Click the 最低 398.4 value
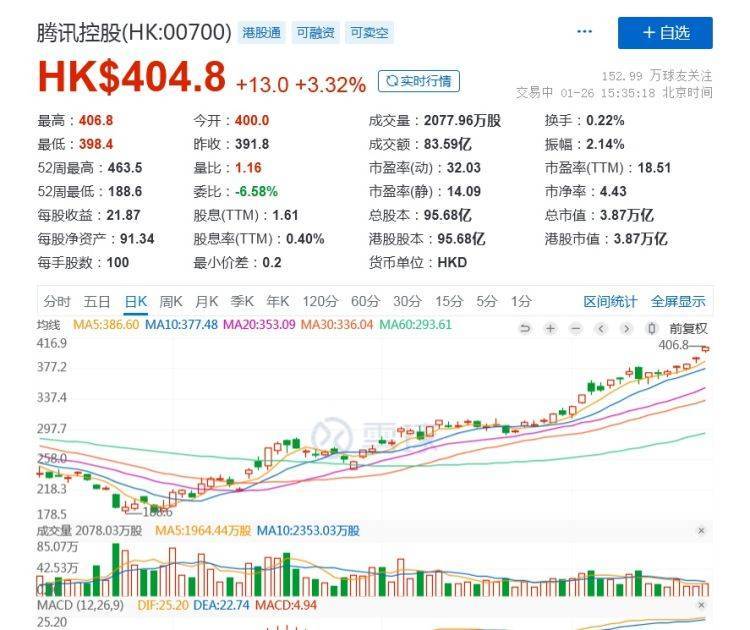 (96, 144)
